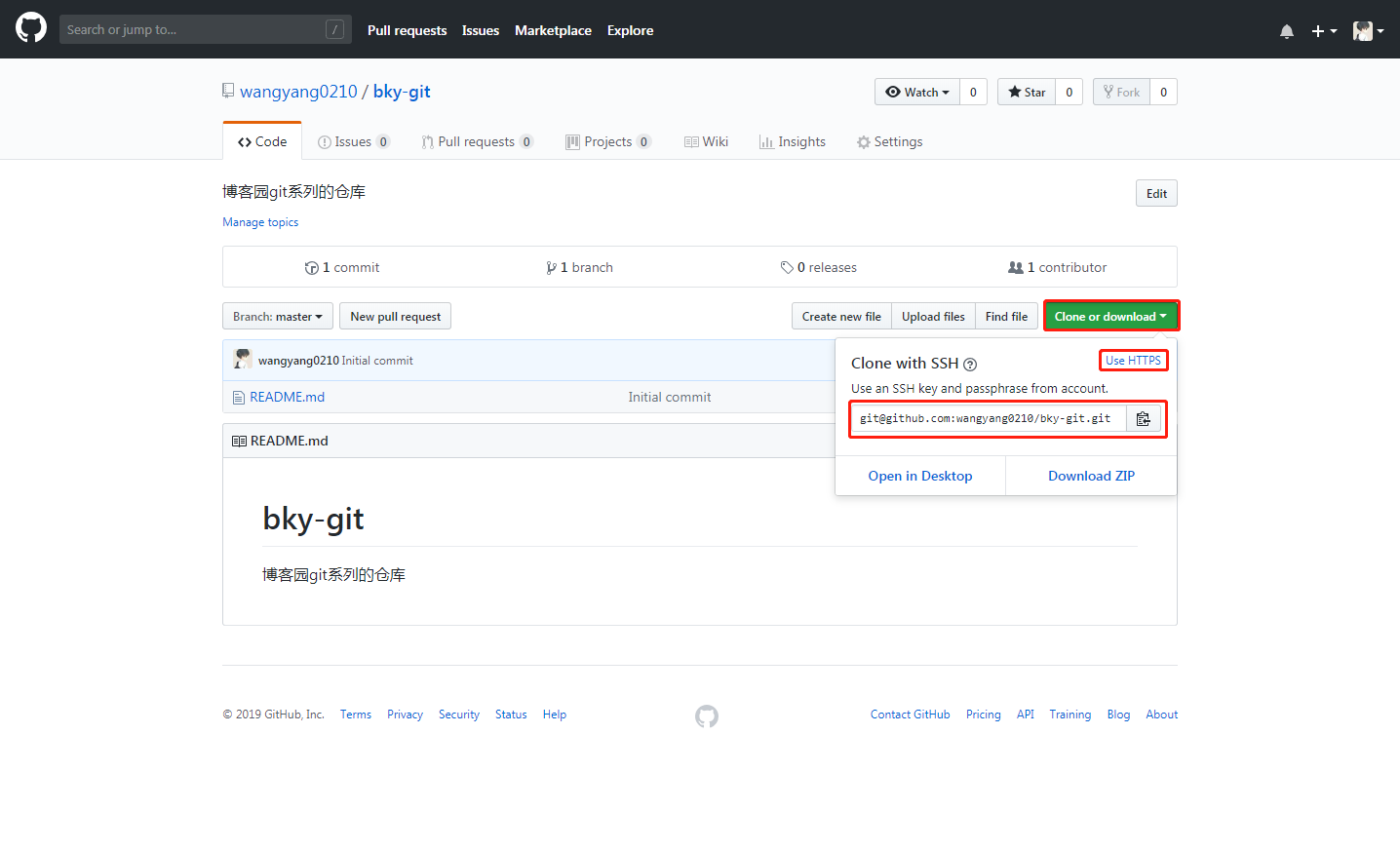The height and width of the screenshot is (850, 1400).
Task: Click the watchers count next to Watch
Action: (x=973, y=92)
